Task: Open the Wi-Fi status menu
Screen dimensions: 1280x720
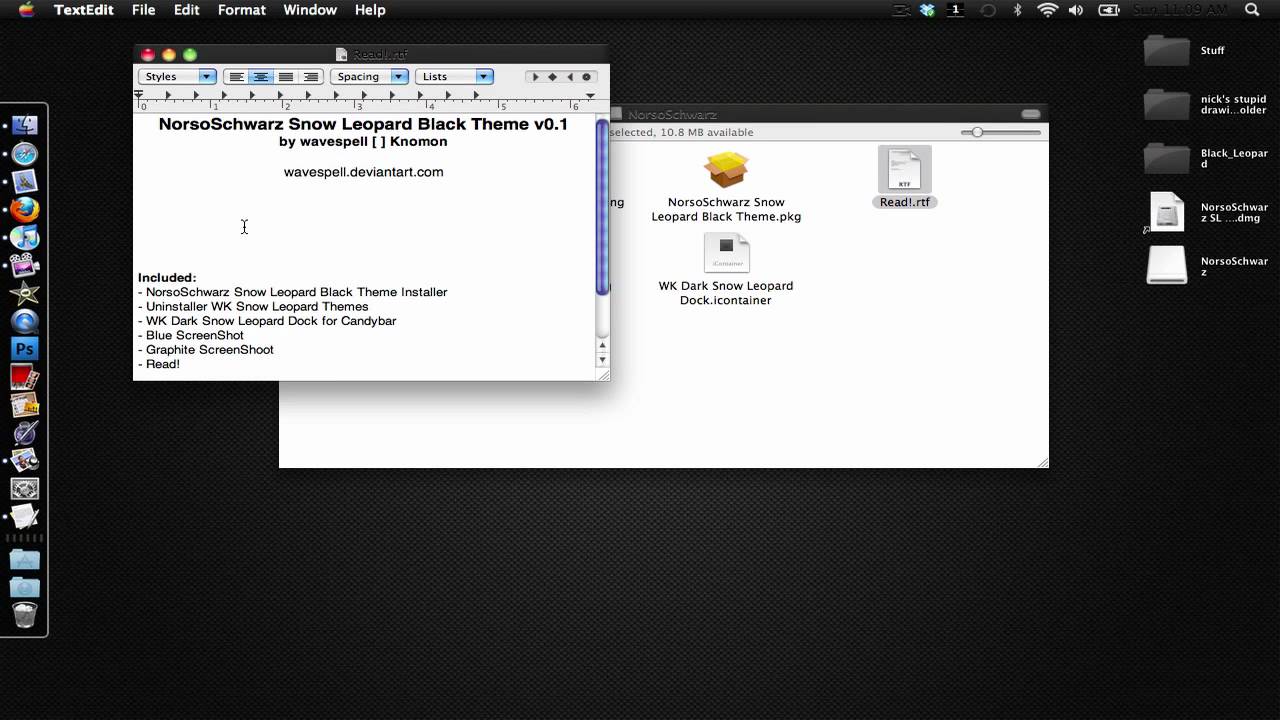Action: (x=1048, y=10)
